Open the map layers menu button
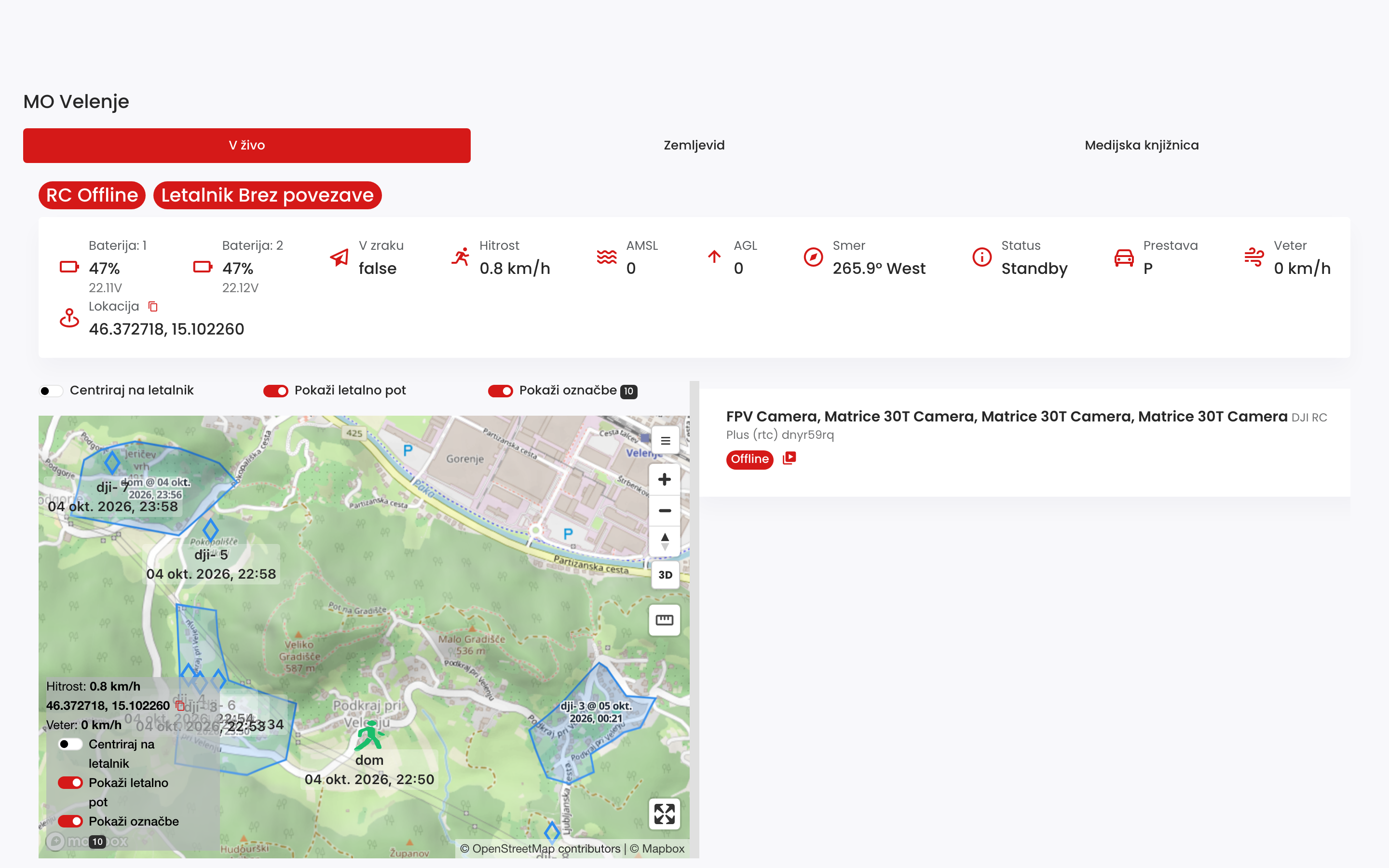 pyautogui.click(x=665, y=441)
